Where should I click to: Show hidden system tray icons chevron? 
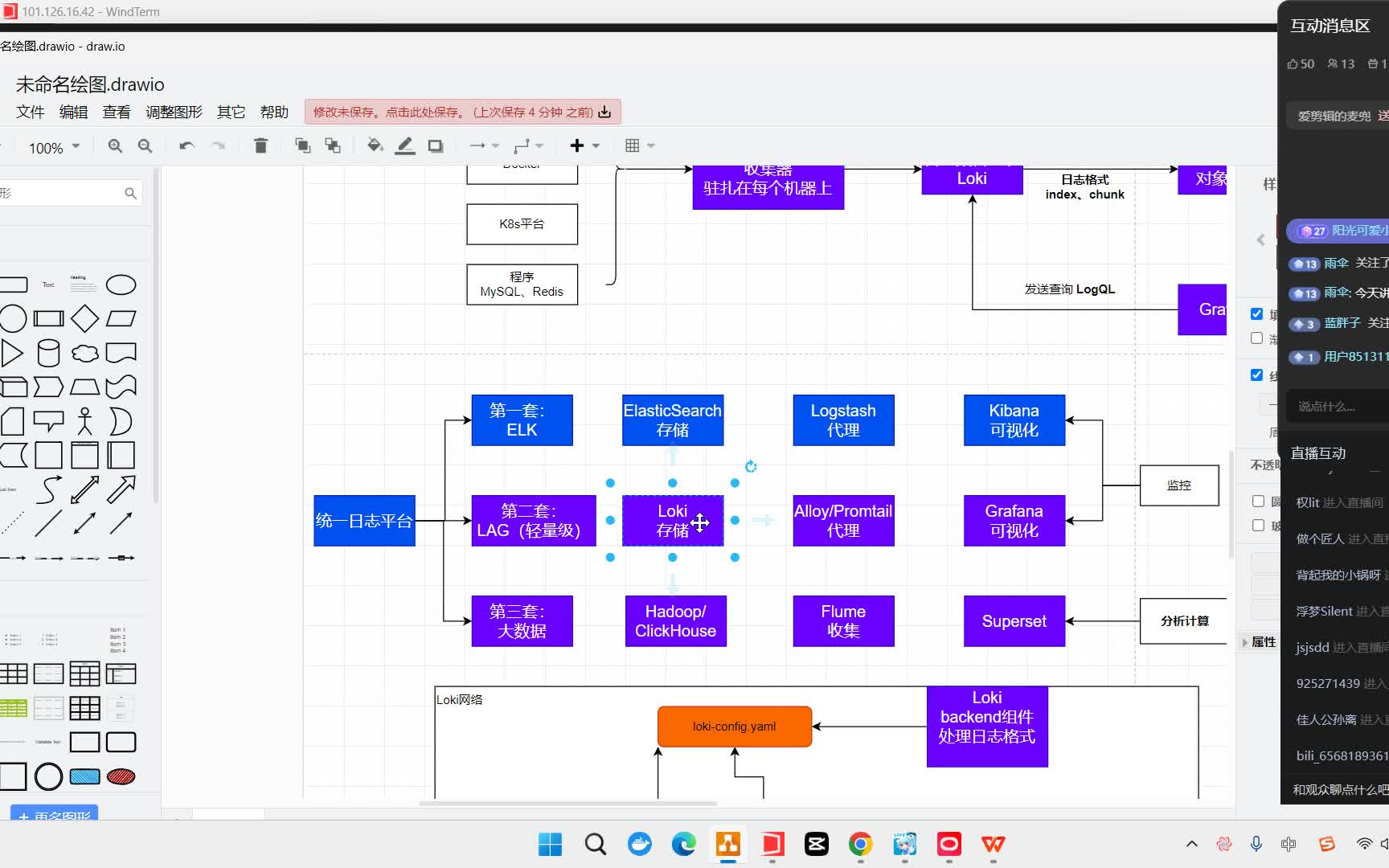1191,844
